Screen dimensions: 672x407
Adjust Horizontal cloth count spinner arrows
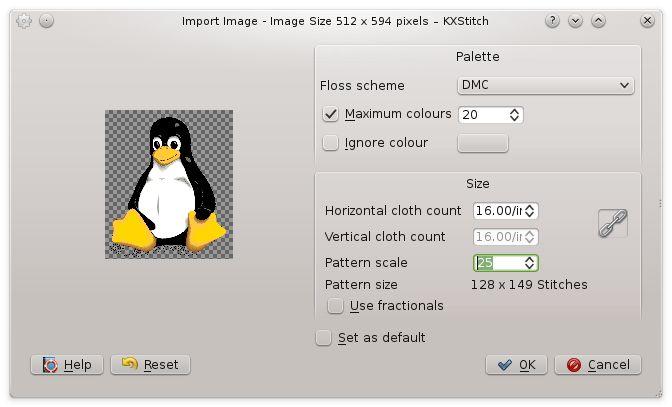(x=530, y=211)
